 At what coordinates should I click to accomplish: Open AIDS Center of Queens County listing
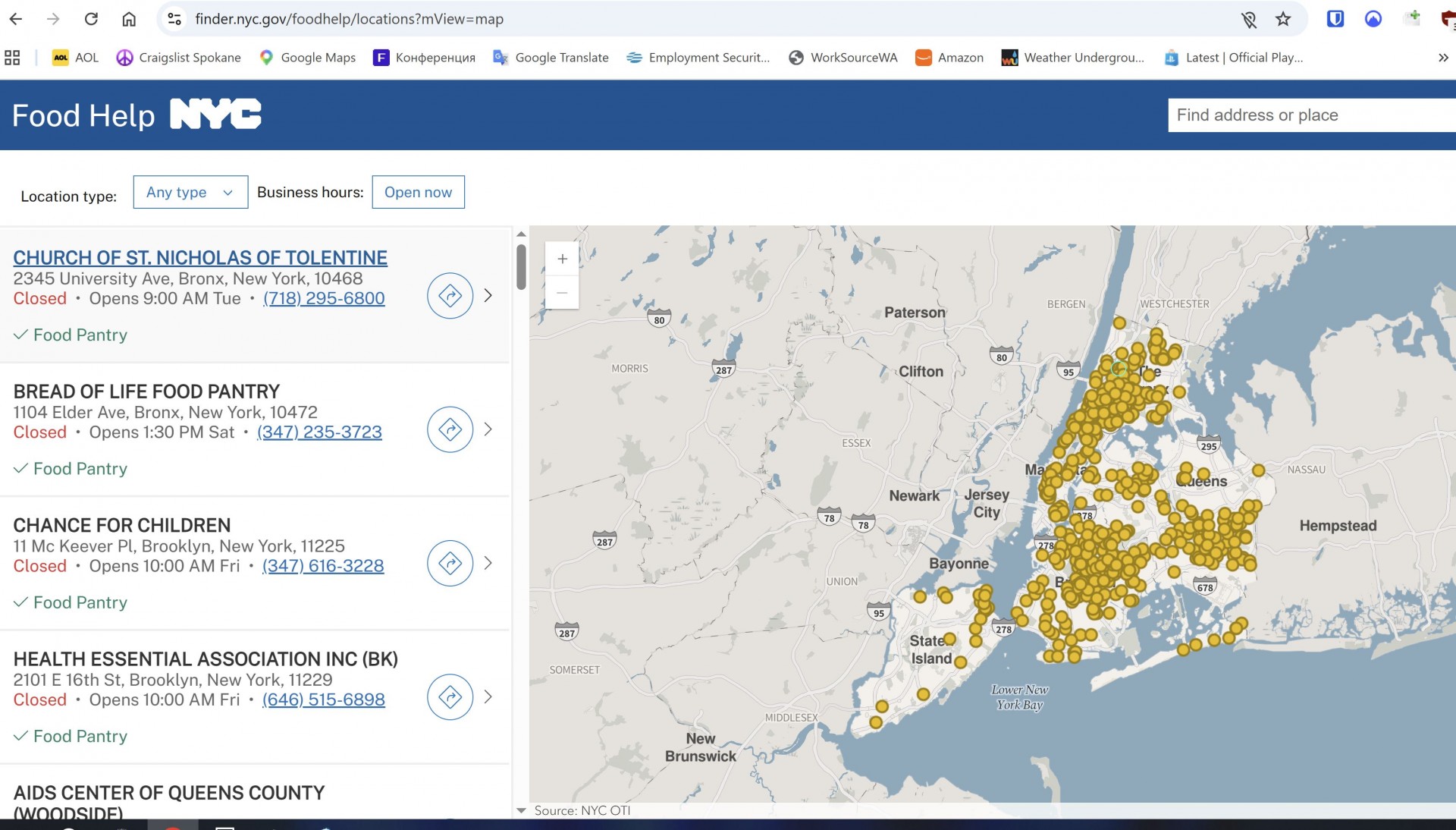tap(169, 802)
